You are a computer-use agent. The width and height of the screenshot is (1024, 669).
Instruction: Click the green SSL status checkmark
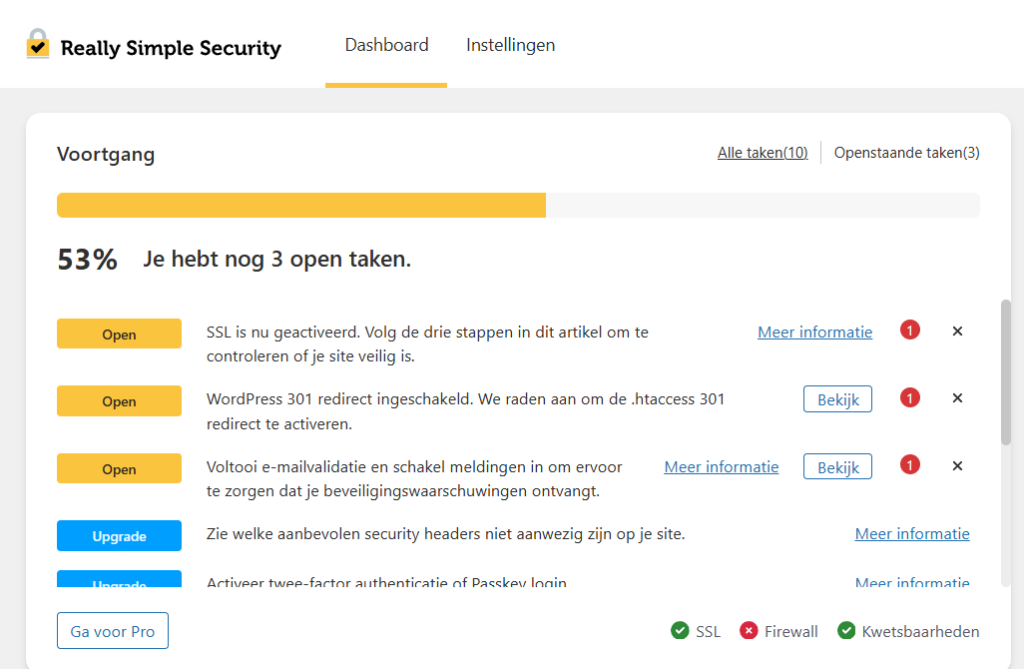[x=680, y=631]
